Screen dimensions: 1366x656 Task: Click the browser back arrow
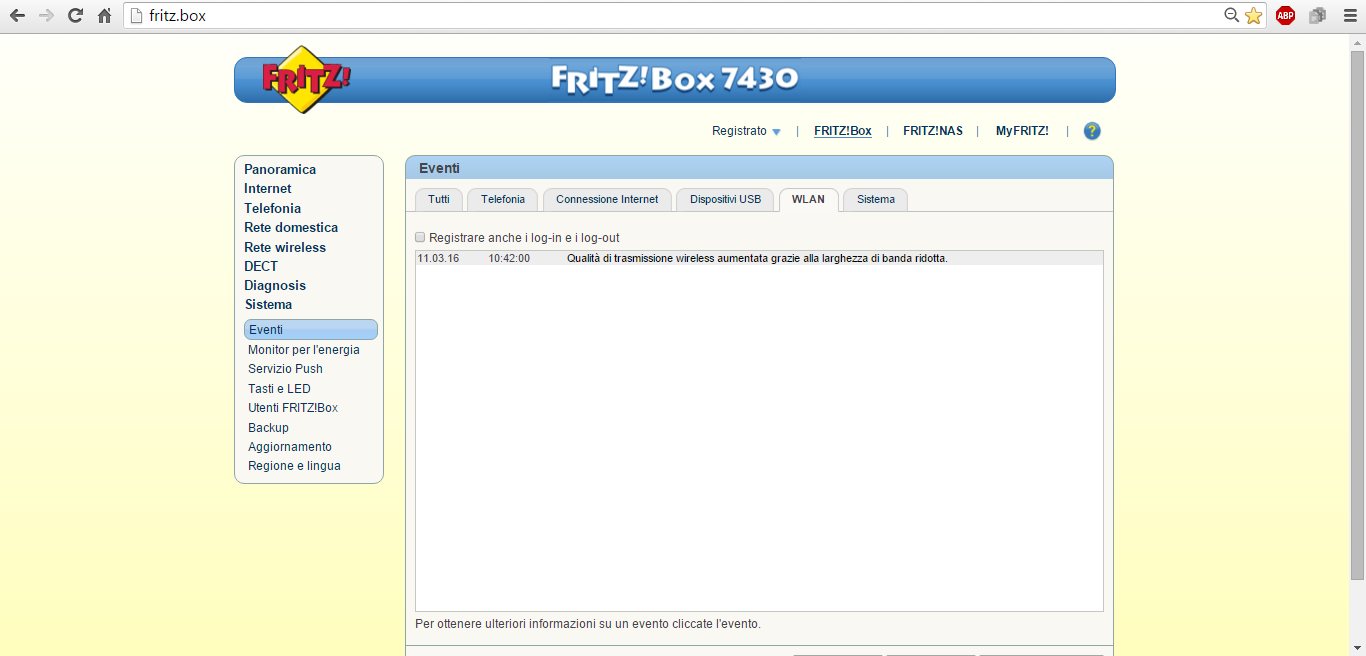17,16
